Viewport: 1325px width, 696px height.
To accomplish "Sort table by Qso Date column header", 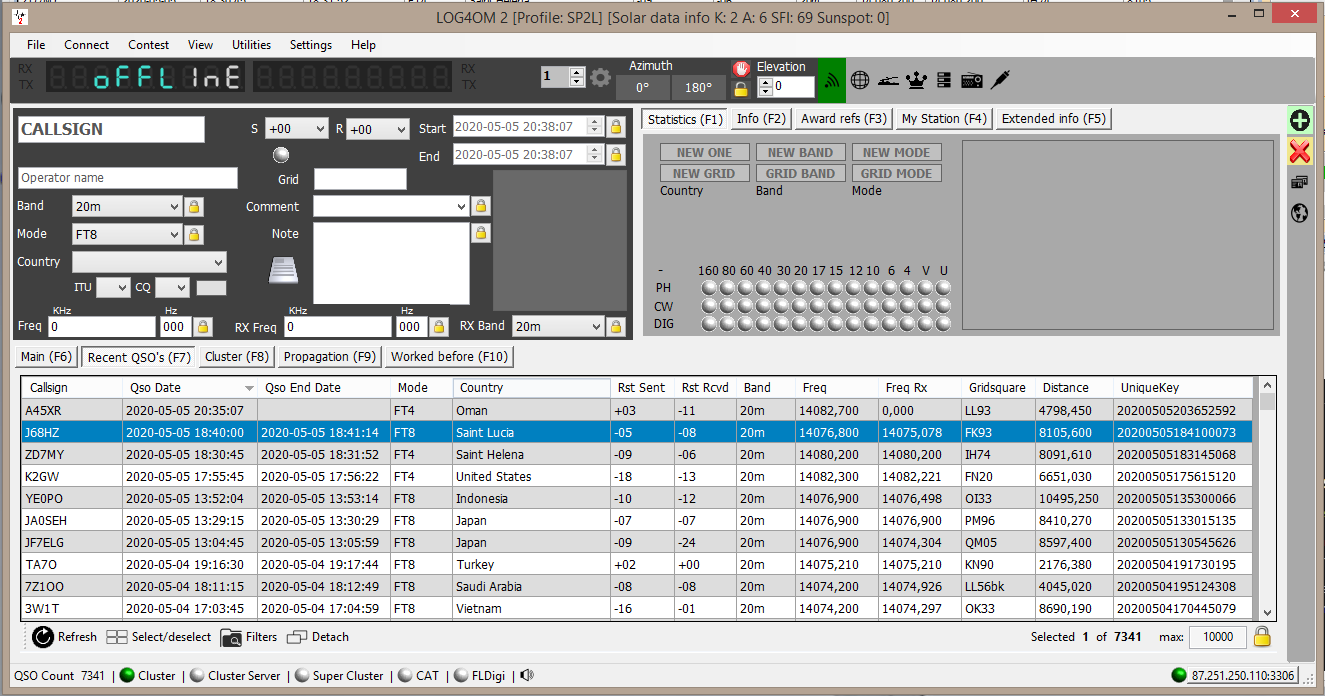I will 189,388.
